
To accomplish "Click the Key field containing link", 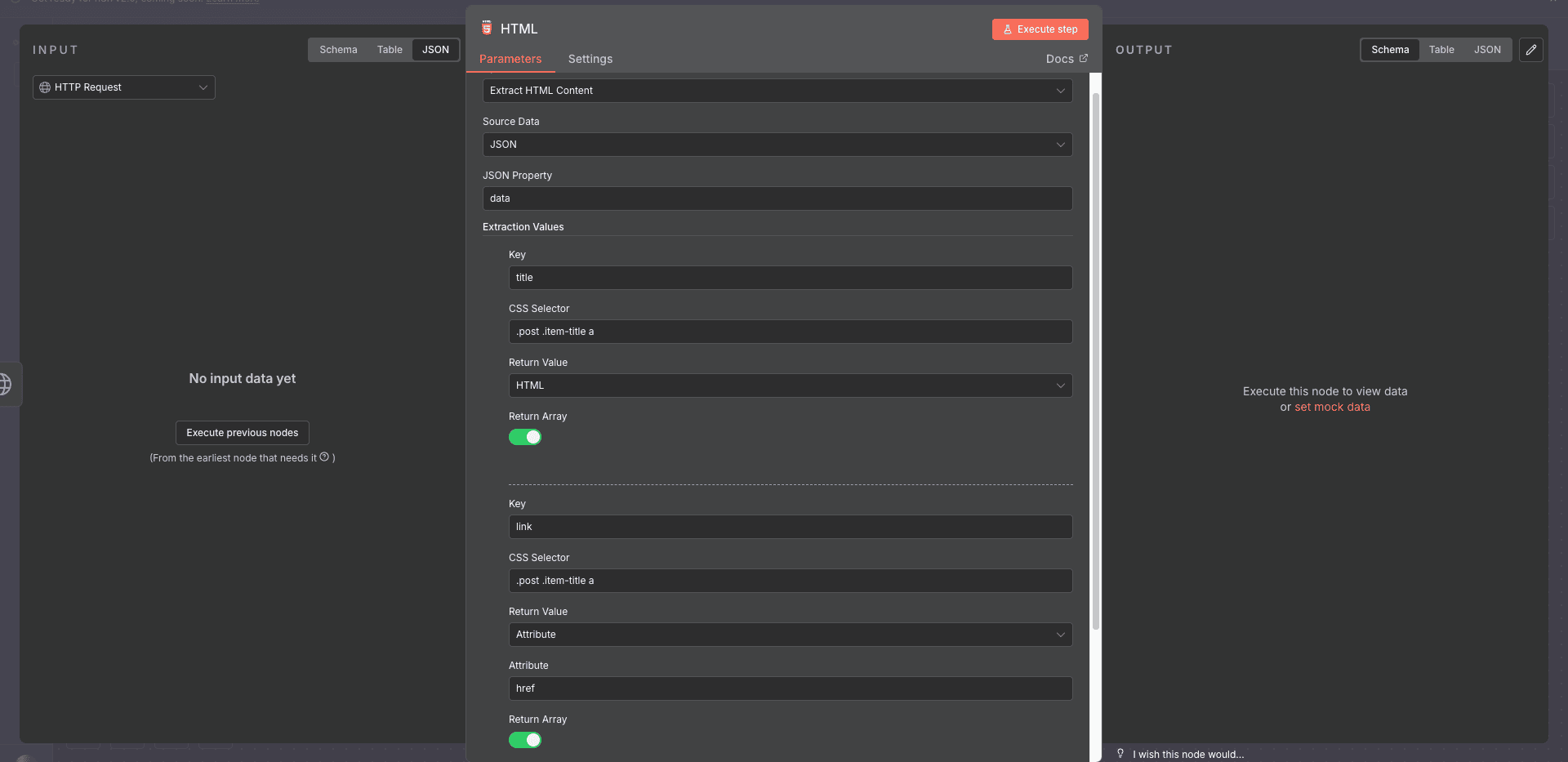I will 791,527.
